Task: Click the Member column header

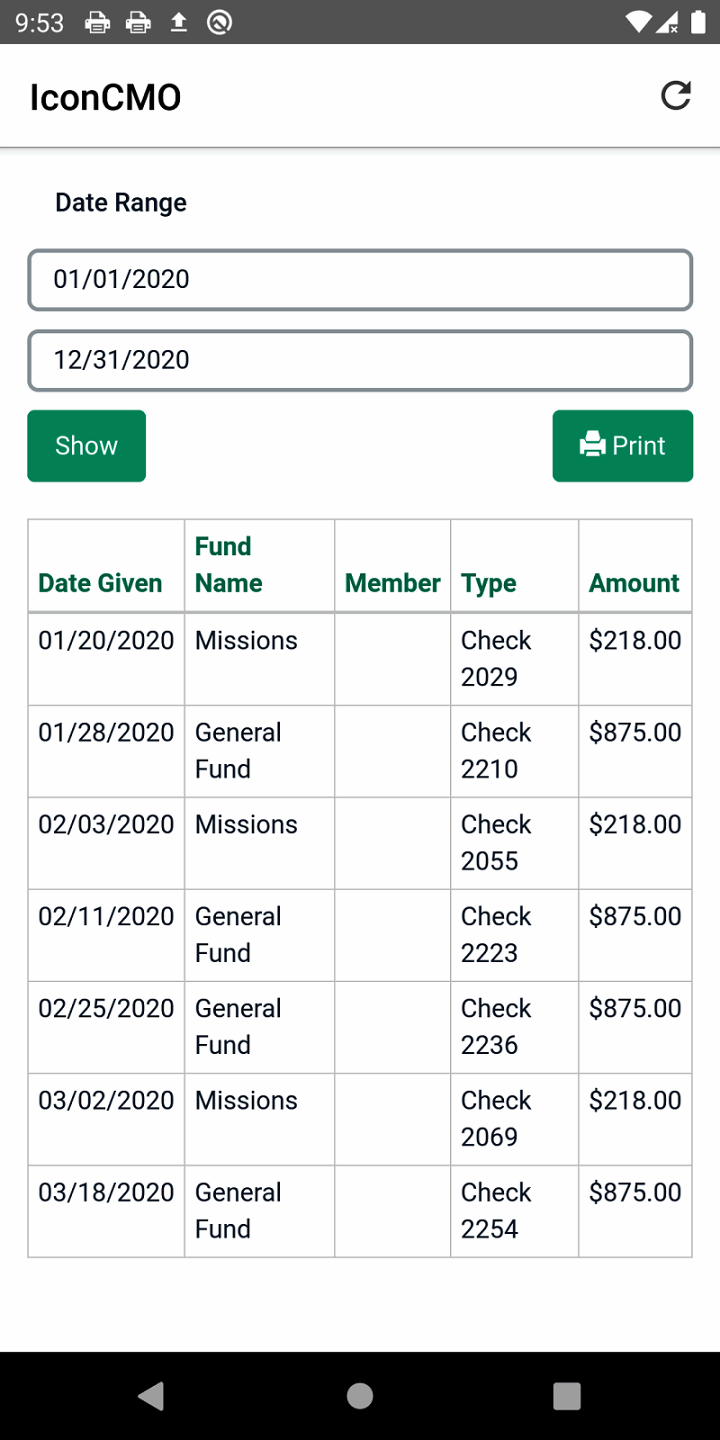Action: point(392,583)
